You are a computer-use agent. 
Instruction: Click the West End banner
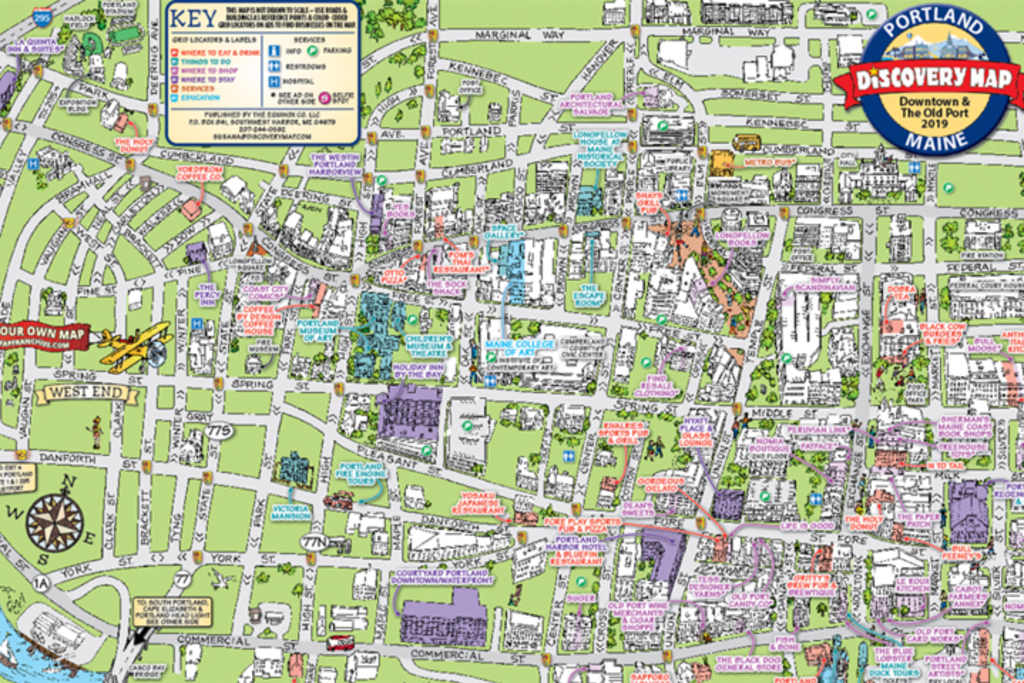(x=86, y=393)
